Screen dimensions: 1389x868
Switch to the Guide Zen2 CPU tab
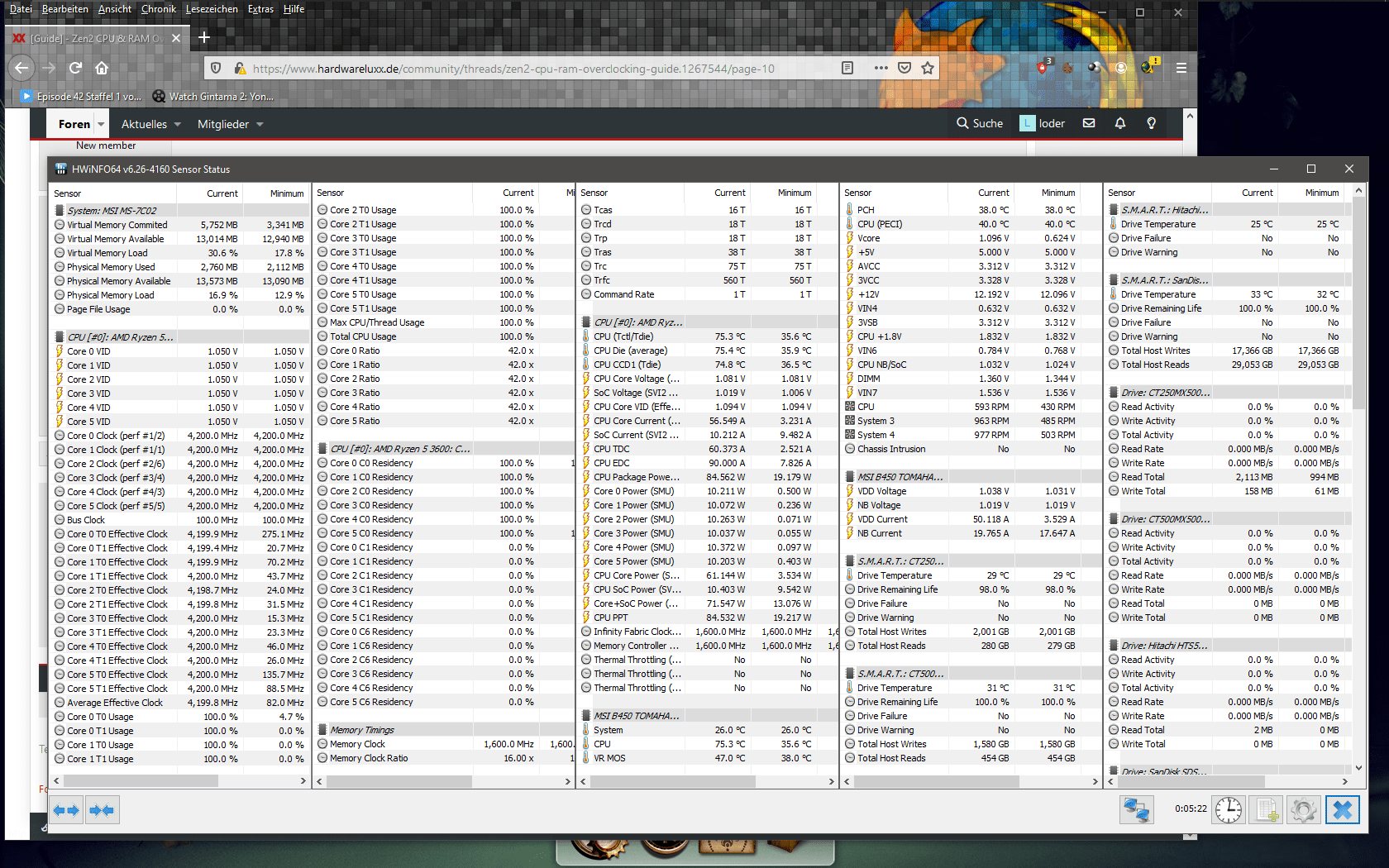97,38
